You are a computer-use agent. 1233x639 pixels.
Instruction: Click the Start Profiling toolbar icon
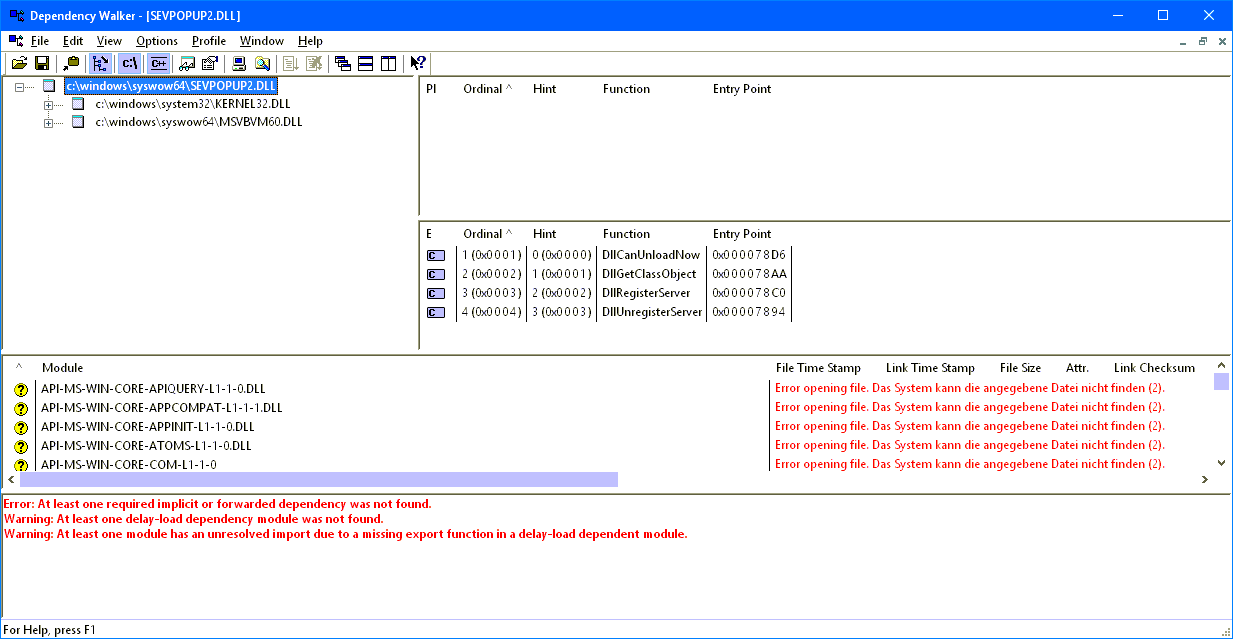coord(291,63)
